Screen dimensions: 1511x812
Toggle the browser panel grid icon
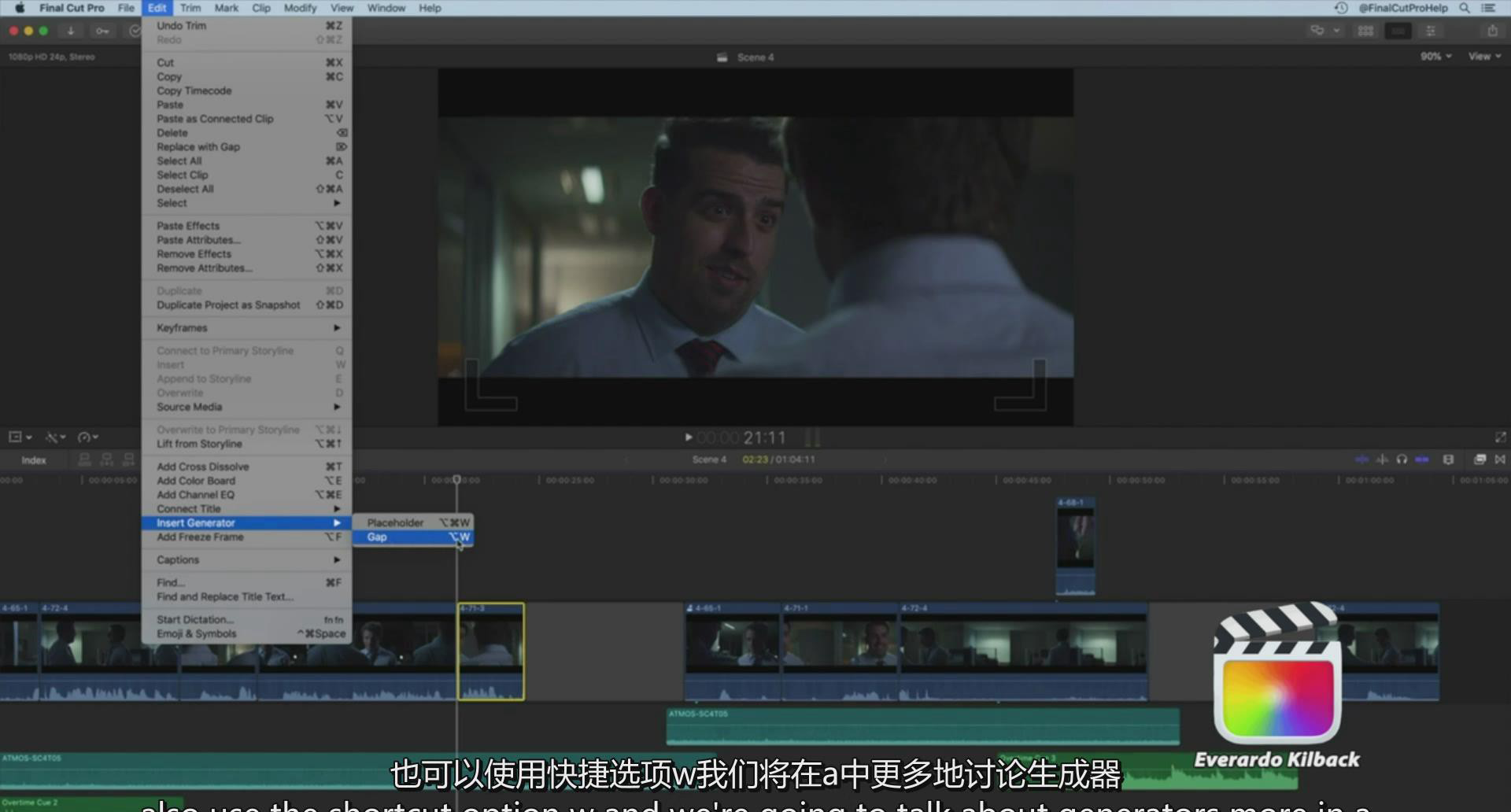coord(1365,31)
